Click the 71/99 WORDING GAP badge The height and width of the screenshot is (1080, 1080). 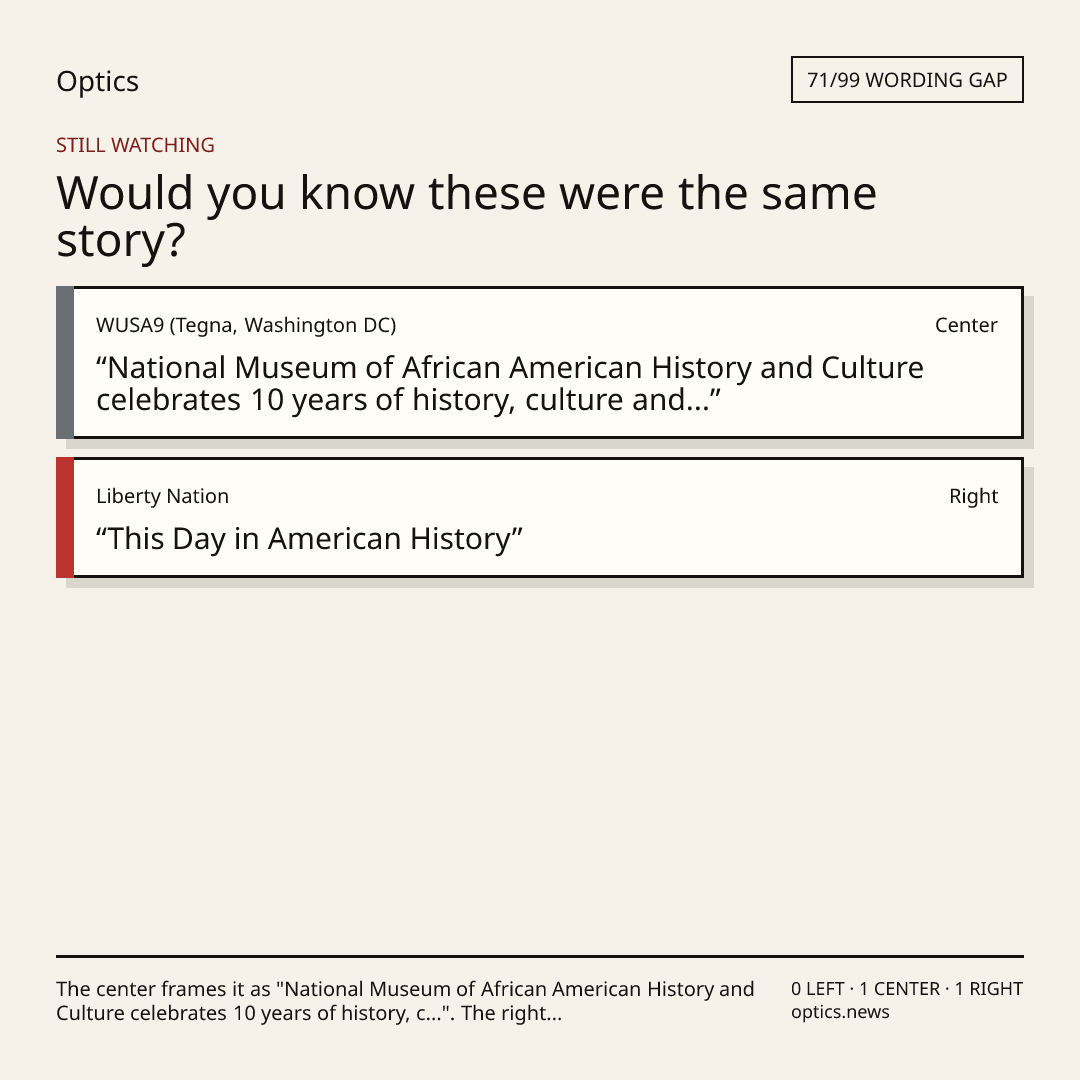pos(907,80)
